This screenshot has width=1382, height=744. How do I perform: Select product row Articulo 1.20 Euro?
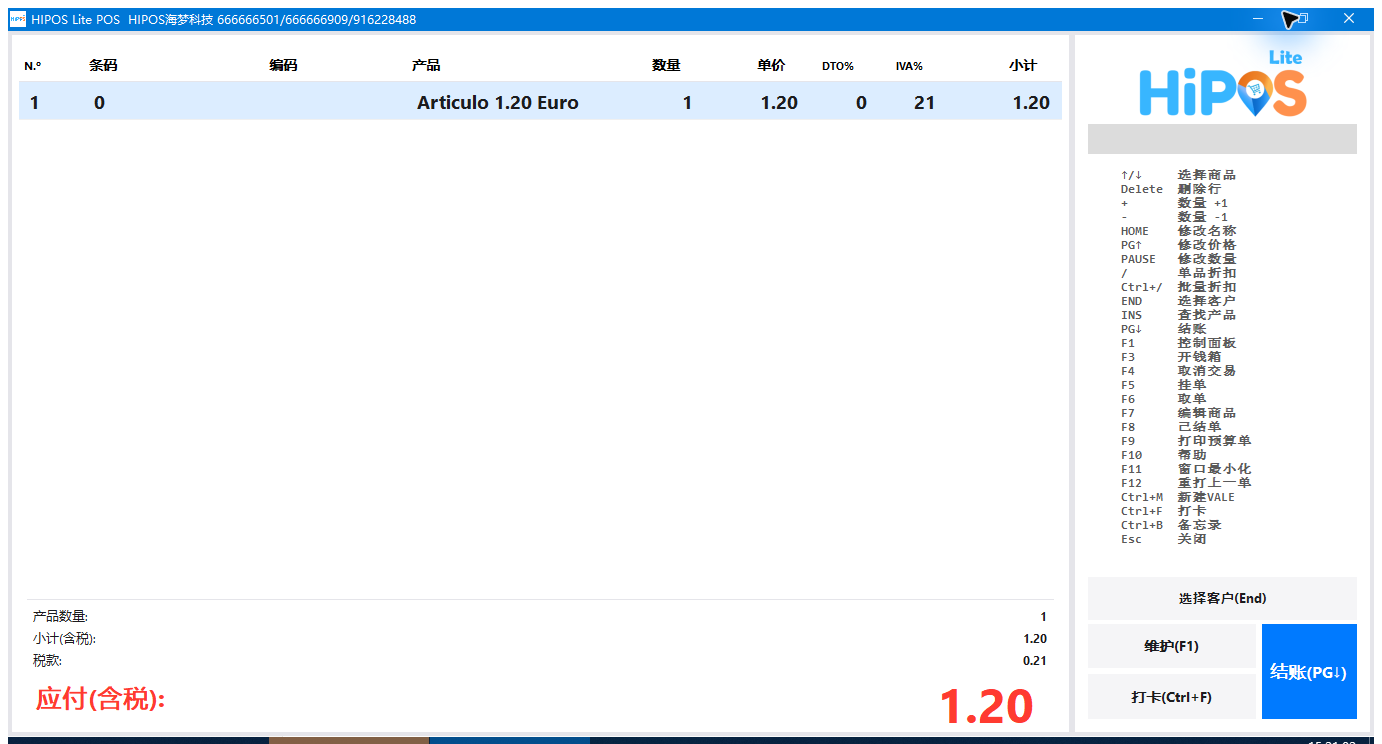tap(540, 102)
